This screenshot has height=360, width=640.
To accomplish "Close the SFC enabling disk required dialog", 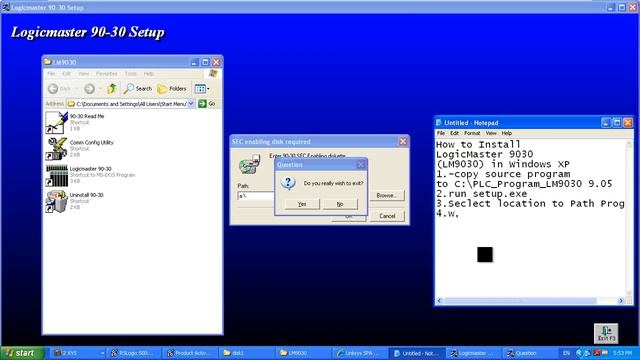I will (403, 141).
